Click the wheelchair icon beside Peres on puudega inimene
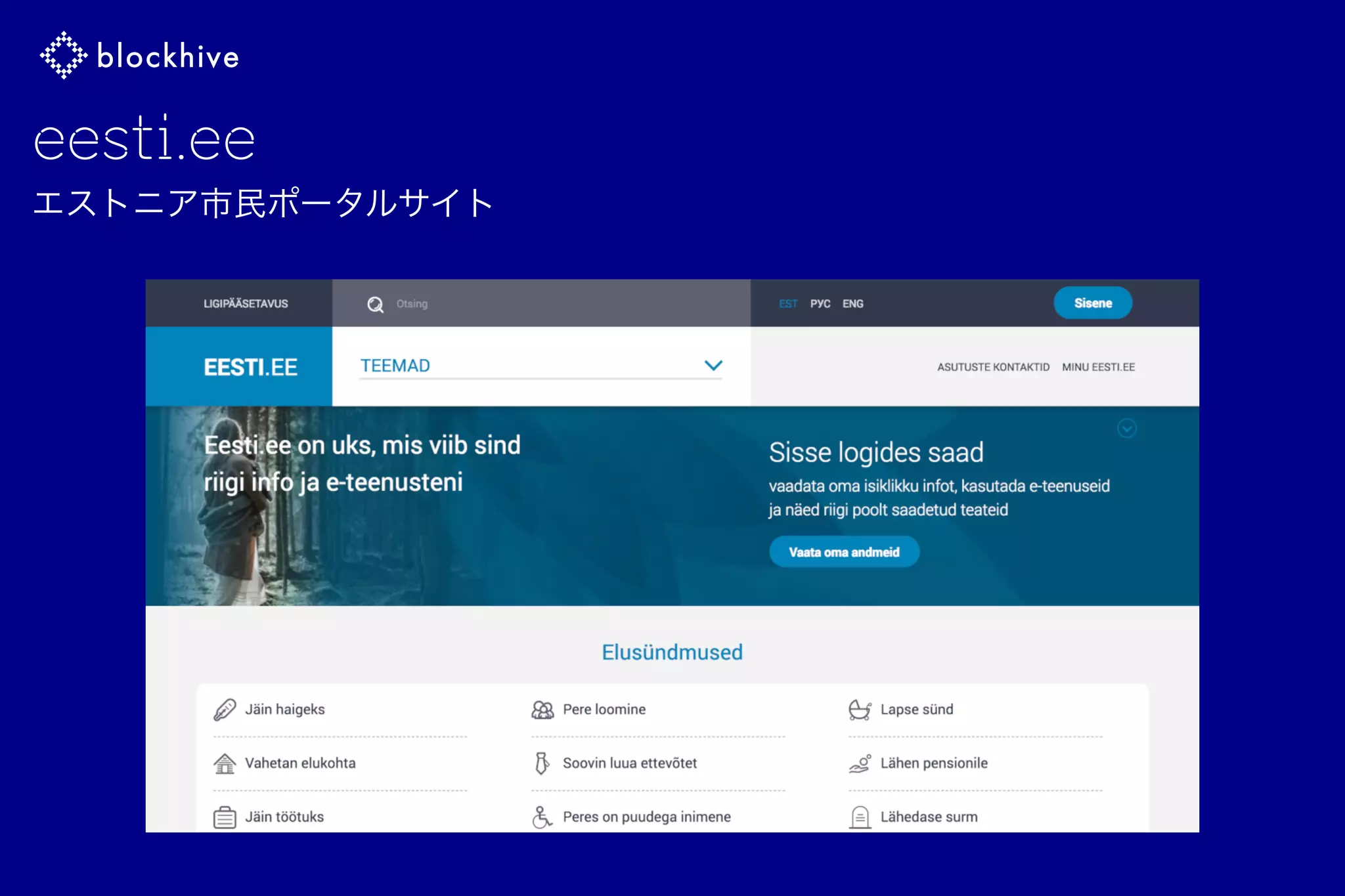This screenshot has height=896, width=1345. click(542, 817)
